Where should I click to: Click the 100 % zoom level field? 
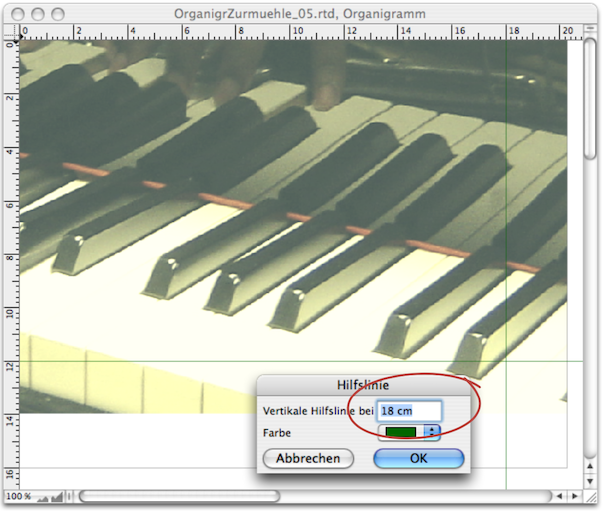(18, 496)
